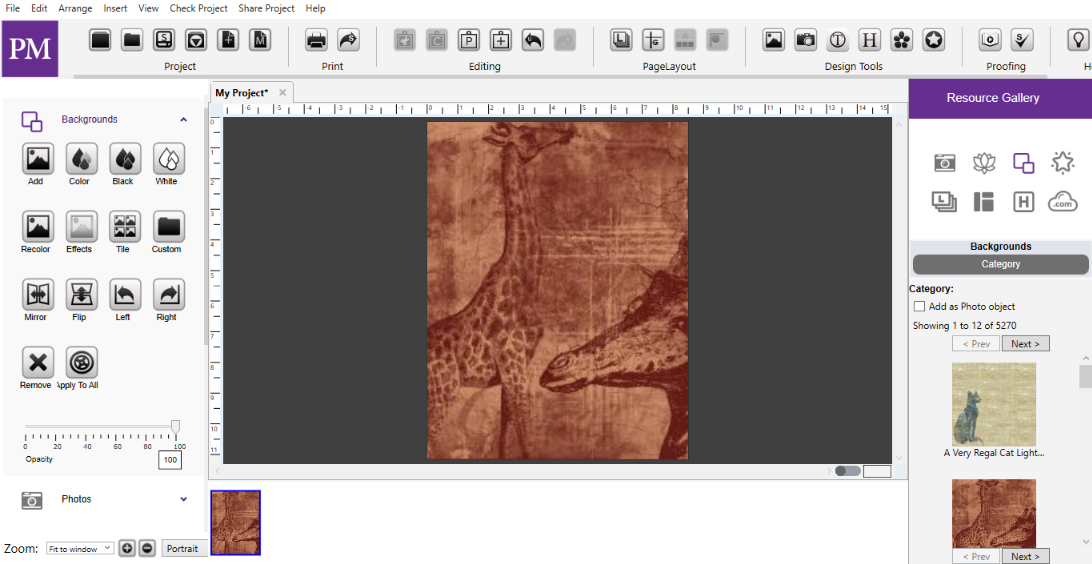1092x564 pixels.
Task: Click the new project icon in Project group
Action: pos(101,40)
